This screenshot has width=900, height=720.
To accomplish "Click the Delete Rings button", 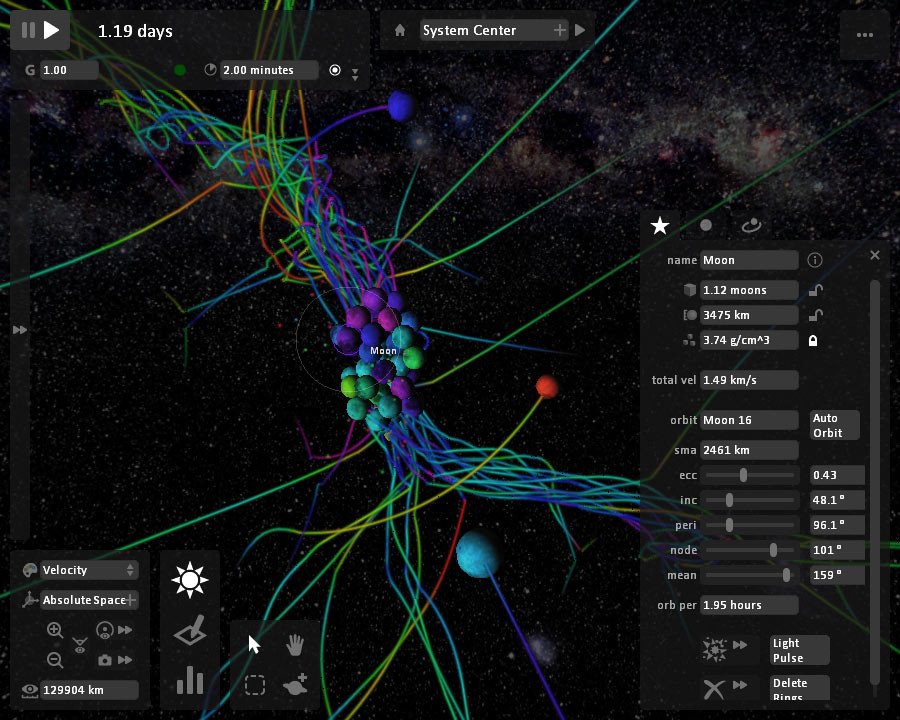I will pyautogui.click(x=799, y=688).
